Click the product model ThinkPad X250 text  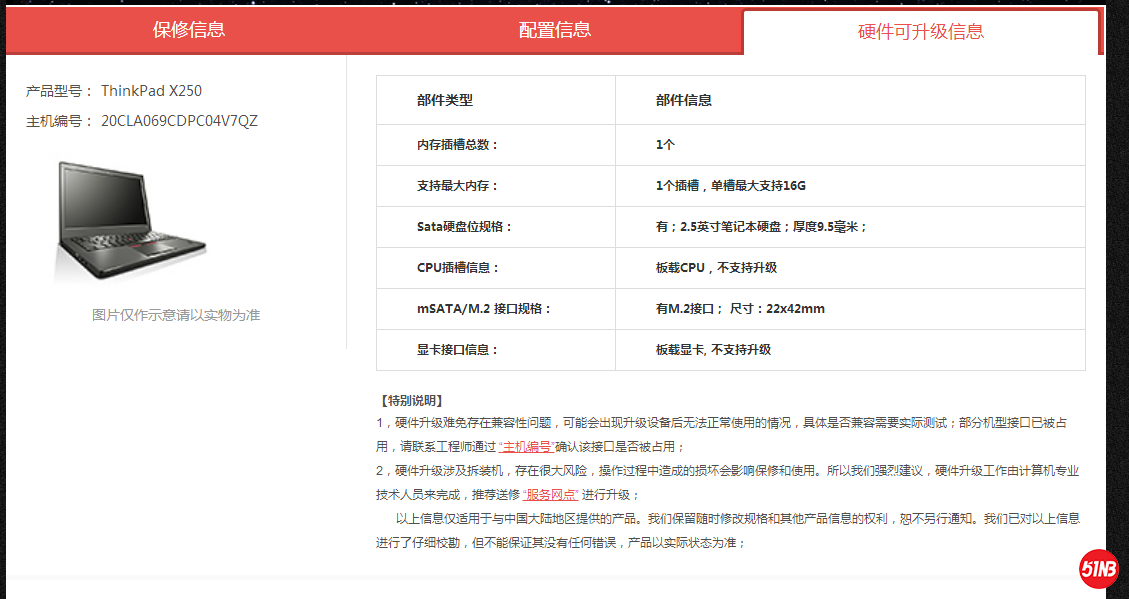(151, 91)
